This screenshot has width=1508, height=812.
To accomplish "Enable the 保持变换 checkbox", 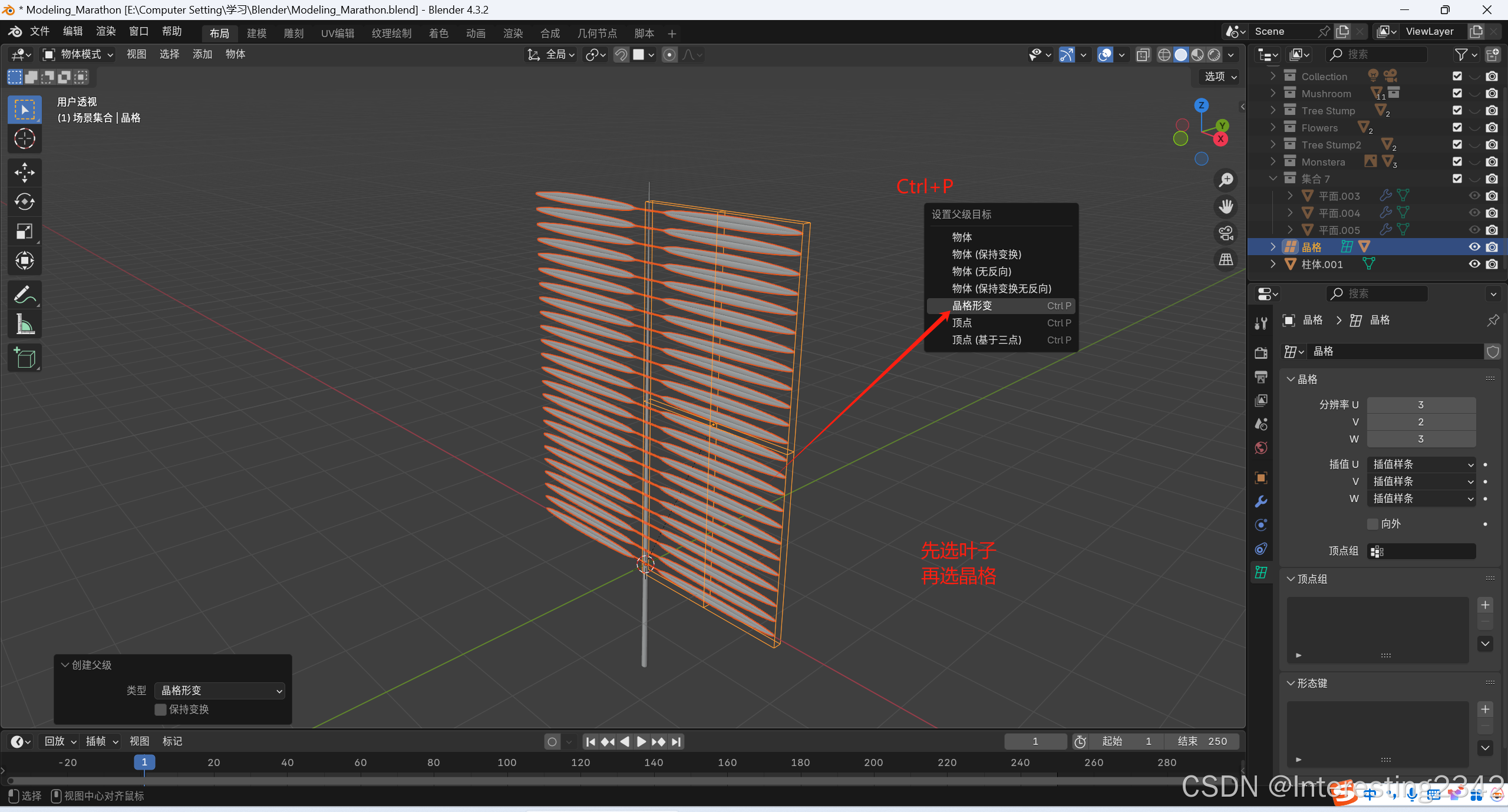I will click(x=160, y=709).
